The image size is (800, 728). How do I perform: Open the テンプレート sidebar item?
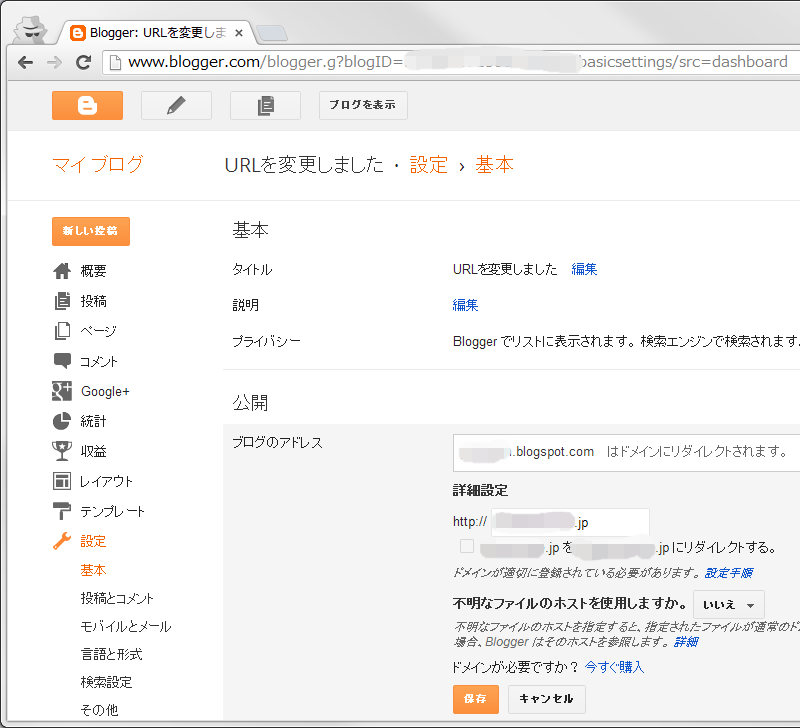click(113, 511)
